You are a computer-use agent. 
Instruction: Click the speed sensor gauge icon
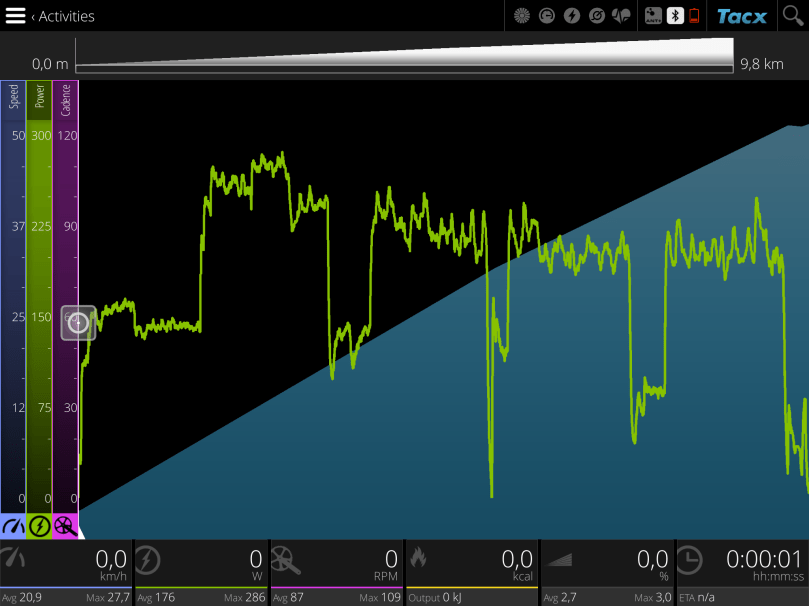546,16
